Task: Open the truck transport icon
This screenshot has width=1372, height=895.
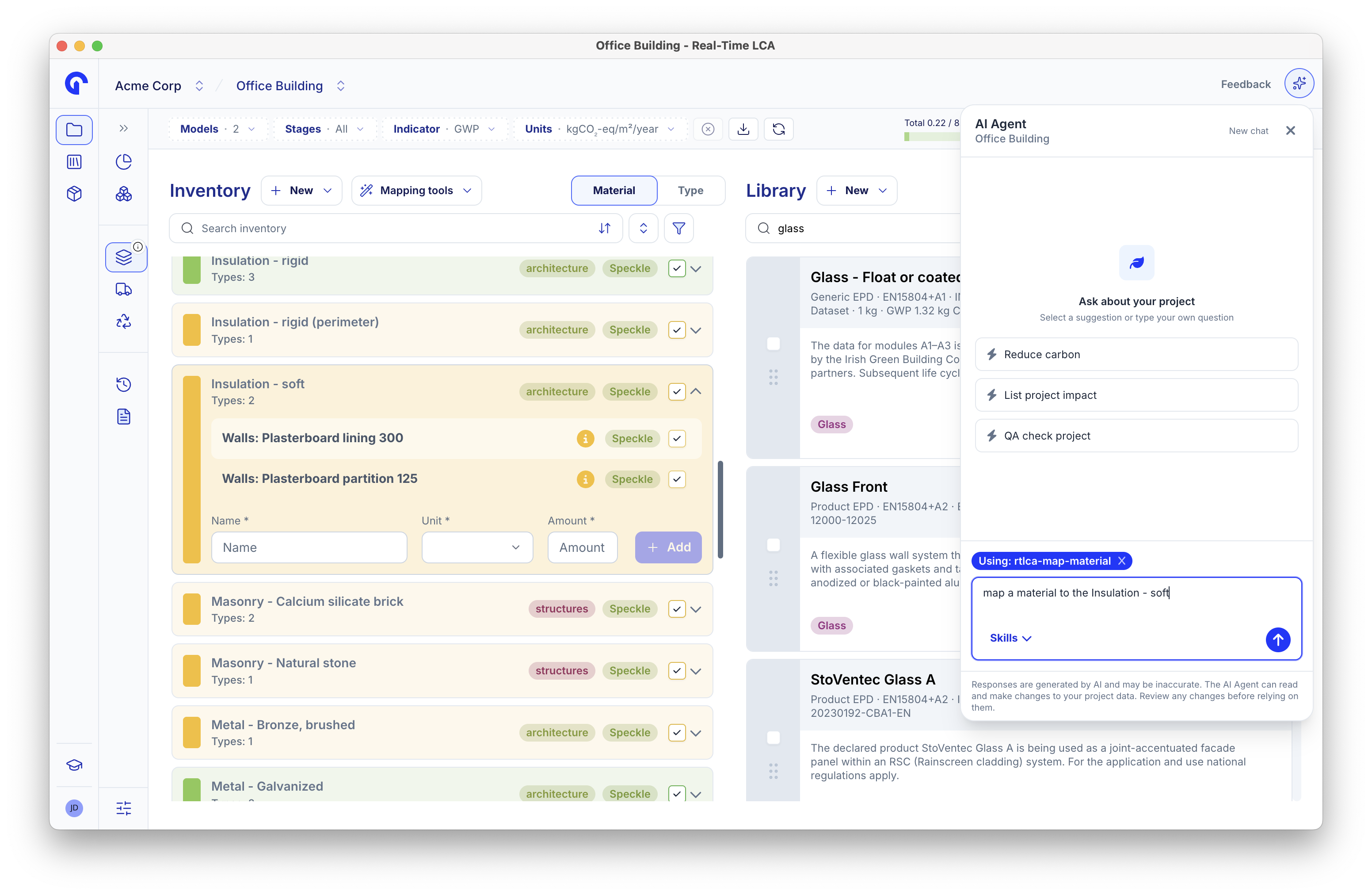Action: coord(123,289)
